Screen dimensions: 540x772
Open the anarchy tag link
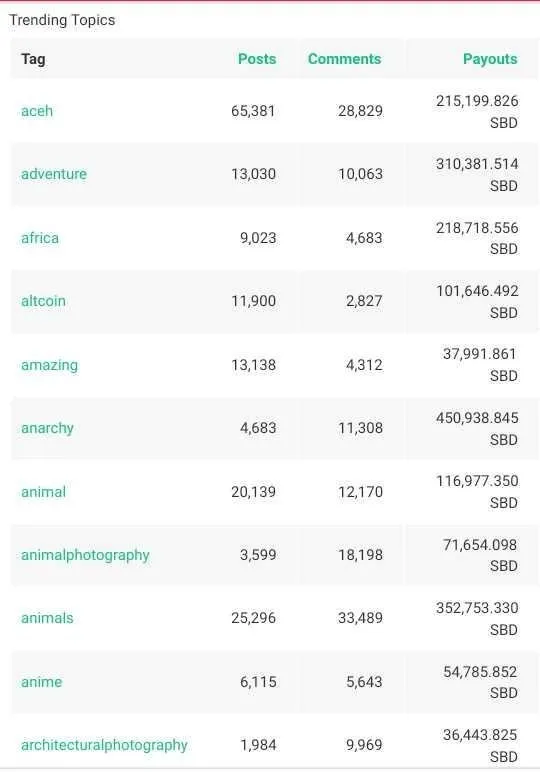pyautogui.click(x=47, y=428)
